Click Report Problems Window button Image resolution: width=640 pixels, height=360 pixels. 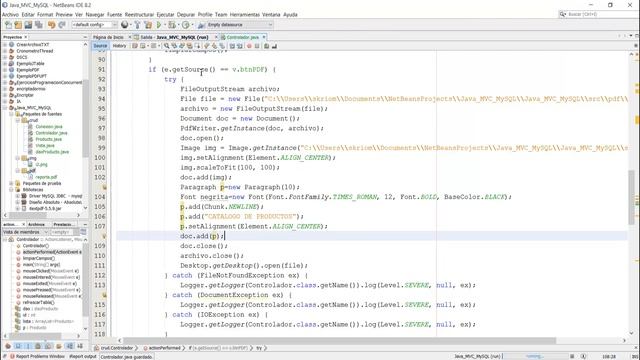(x=37, y=356)
